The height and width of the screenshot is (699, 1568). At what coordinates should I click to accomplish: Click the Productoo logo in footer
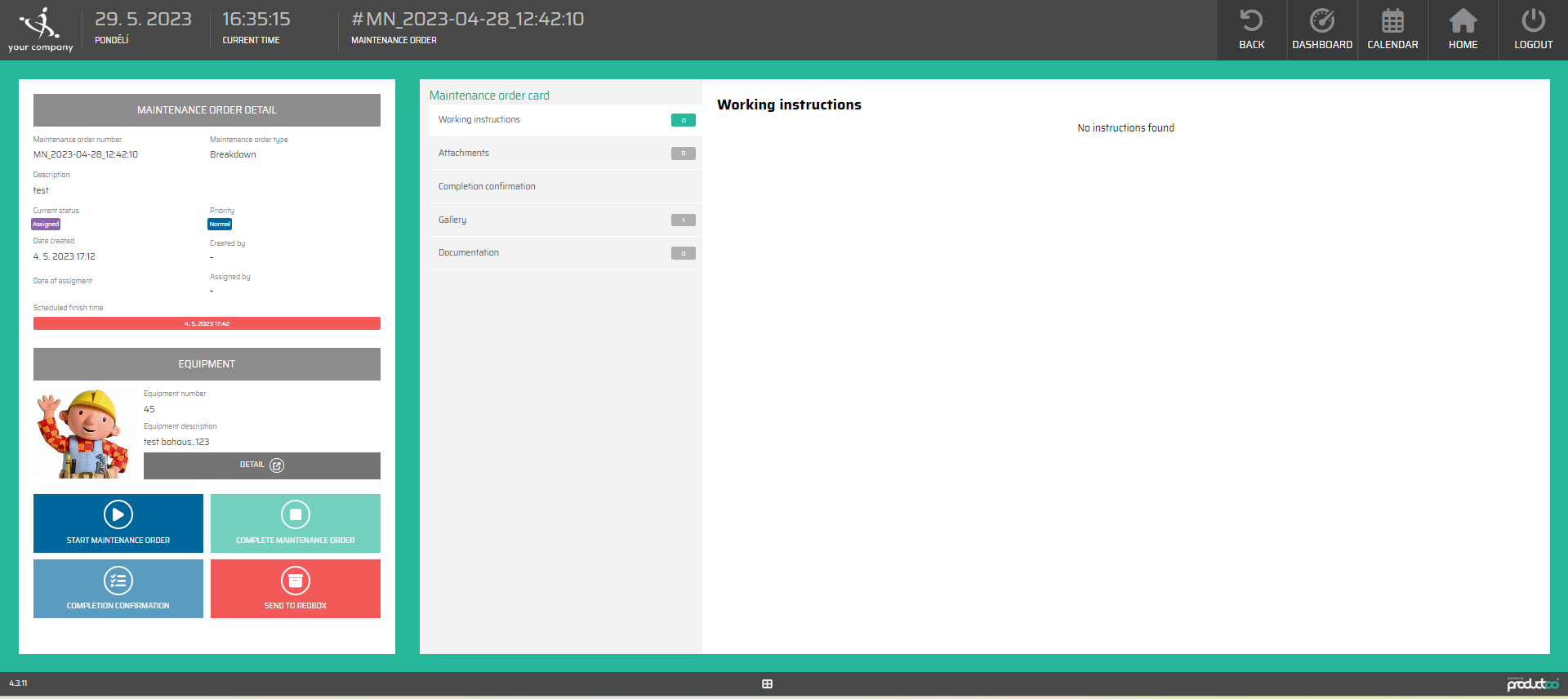coord(1532,683)
